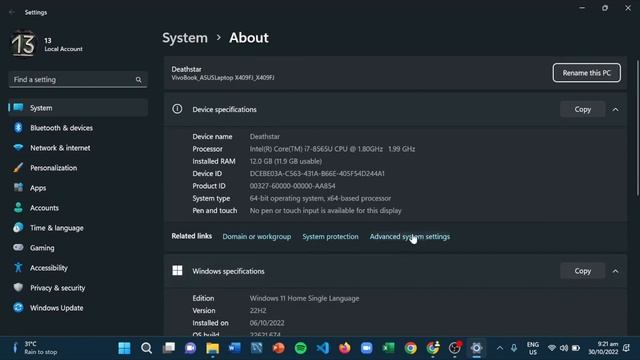The image size is (640, 360).
Task: Show hidden icons in system tray
Action: click(500, 348)
